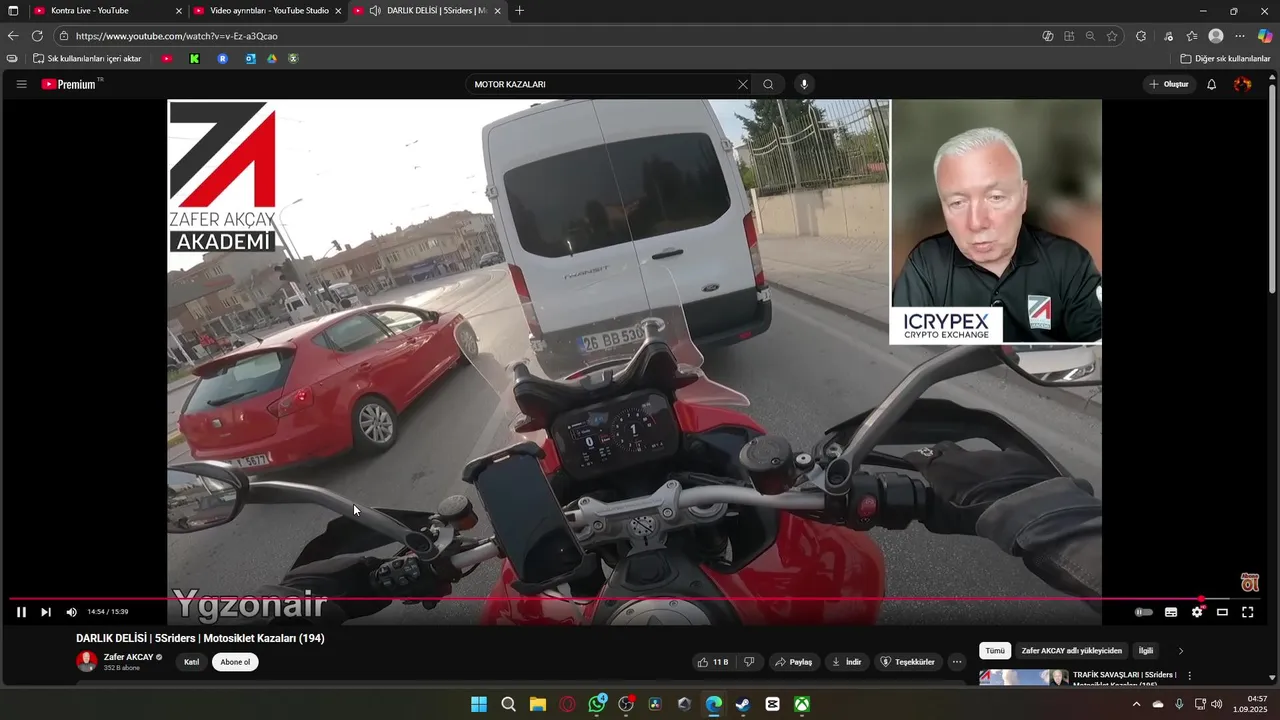Image resolution: width=1280 pixels, height=720 pixels.
Task: Go back with browser back arrow
Action: pyautogui.click(x=13, y=36)
